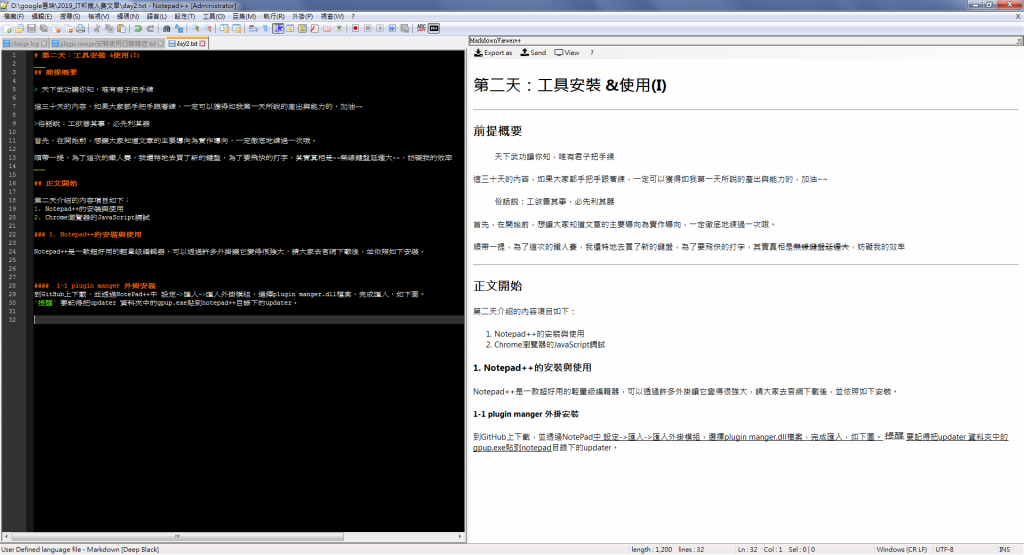
Task: Open the 檢視(V) menu
Action: pyautogui.click(x=99, y=16)
